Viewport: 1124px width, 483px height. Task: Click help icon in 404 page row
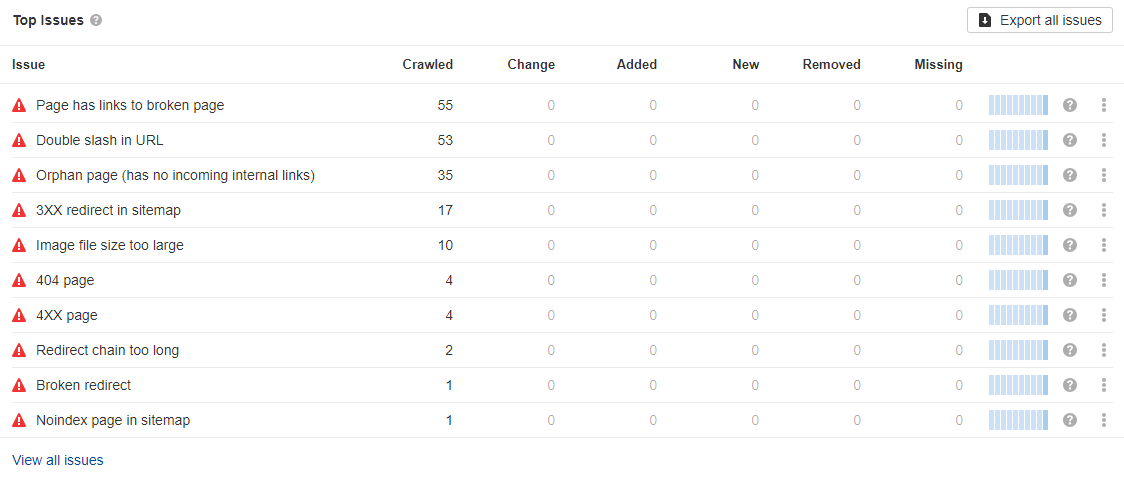[x=1070, y=280]
